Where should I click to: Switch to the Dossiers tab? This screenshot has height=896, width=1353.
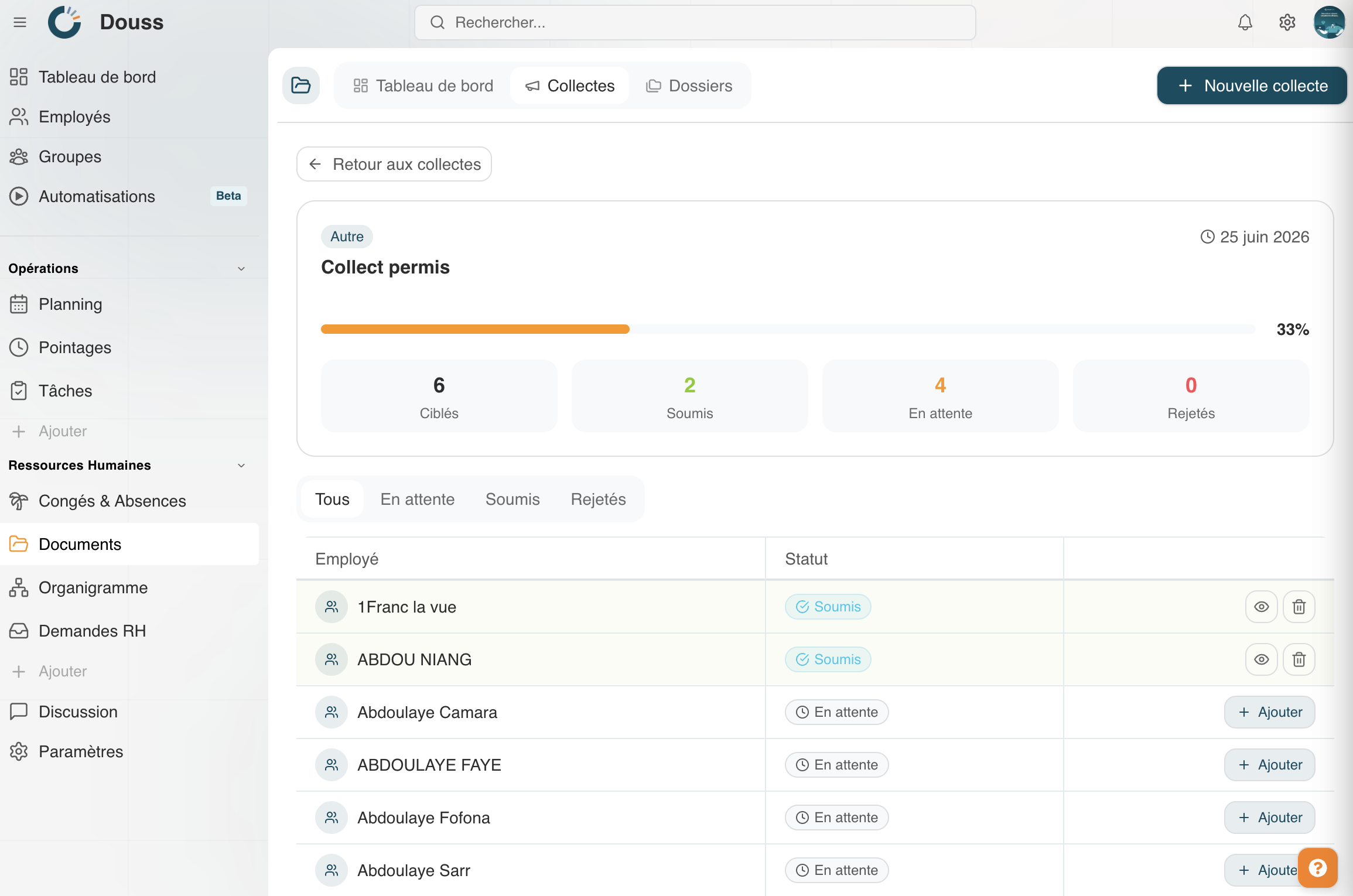pyautogui.click(x=689, y=86)
